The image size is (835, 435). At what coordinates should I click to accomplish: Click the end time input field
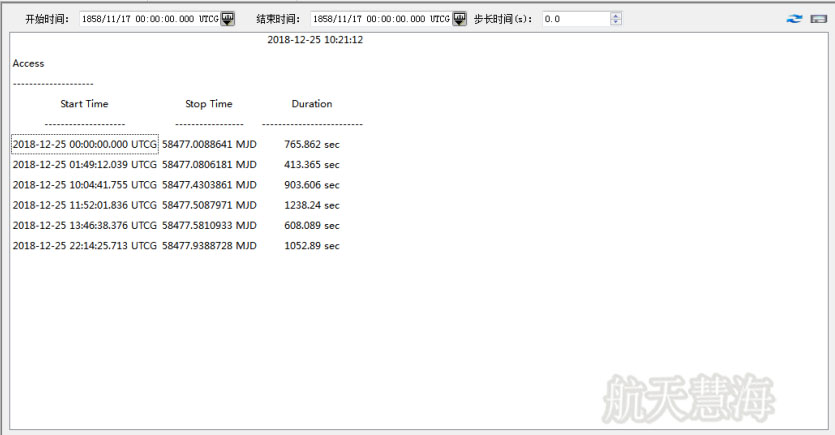click(x=381, y=19)
